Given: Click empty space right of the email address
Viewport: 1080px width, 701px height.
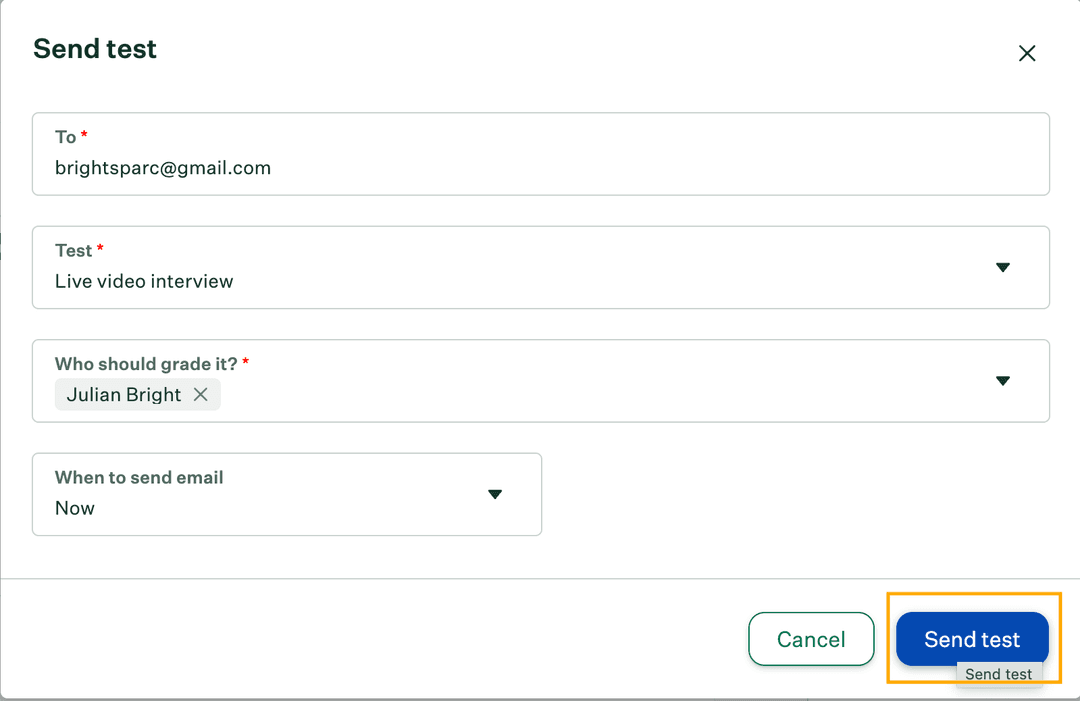Looking at the screenshot, I should click(x=650, y=168).
